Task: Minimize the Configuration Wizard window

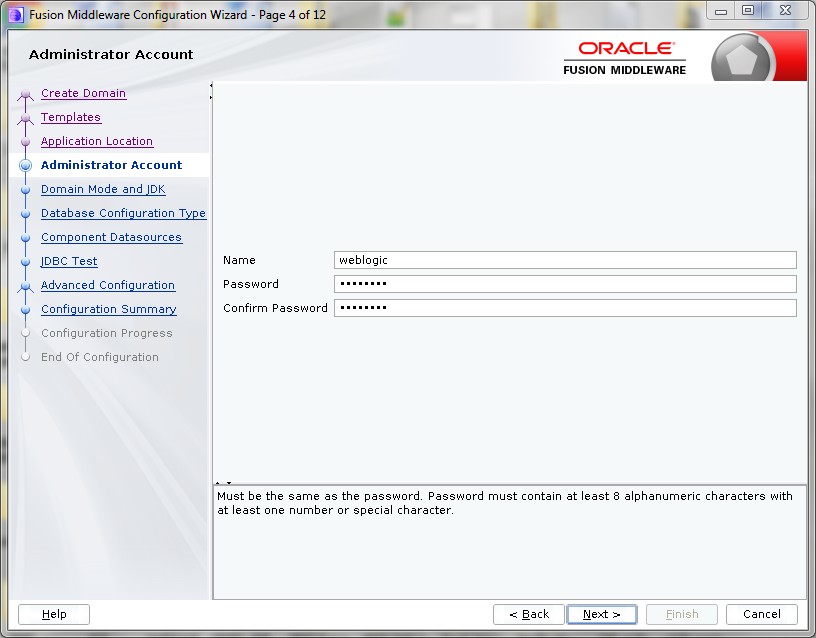Action: [721, 11]
